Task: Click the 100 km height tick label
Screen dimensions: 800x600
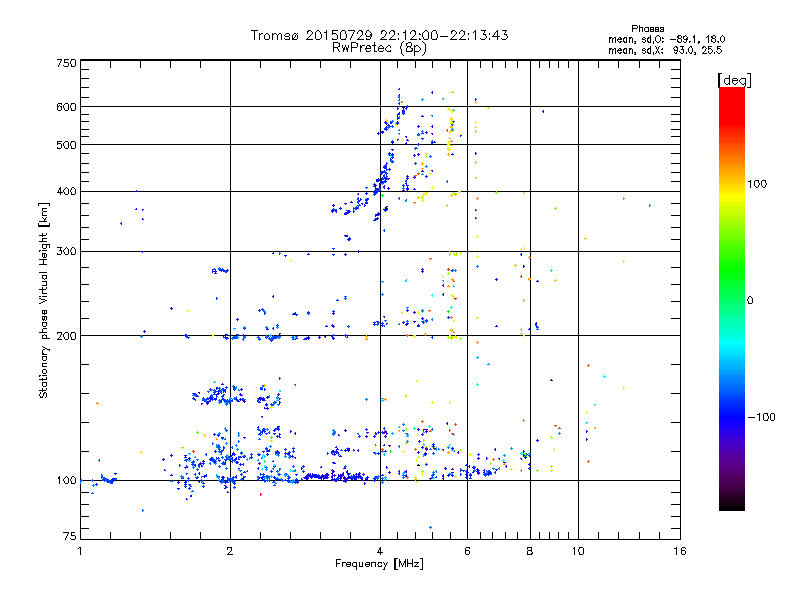Action: (66, 481)
